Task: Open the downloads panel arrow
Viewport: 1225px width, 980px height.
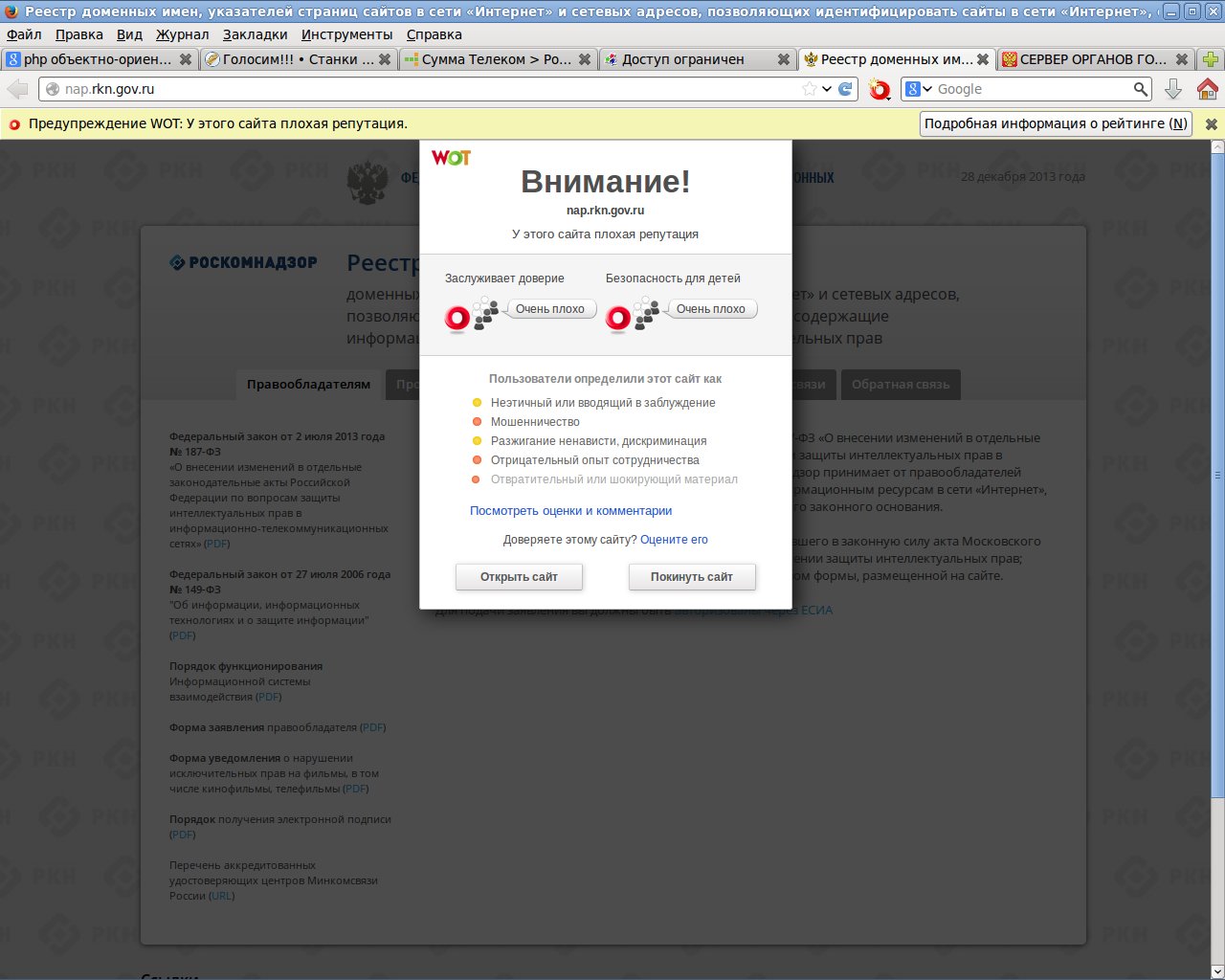Action: (x=1173, y=89)
